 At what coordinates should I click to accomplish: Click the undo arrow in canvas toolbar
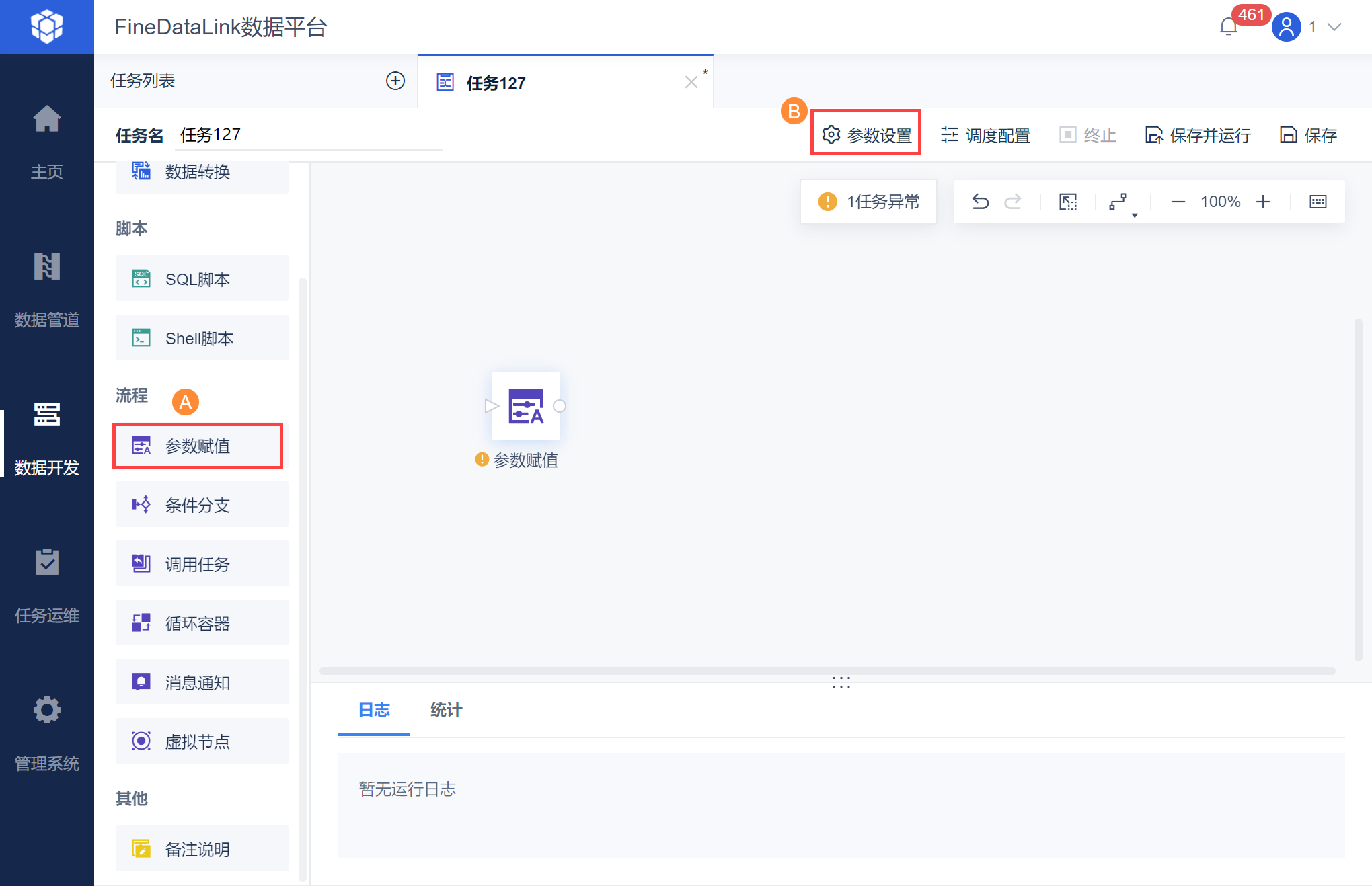click(x=981, y=202)
